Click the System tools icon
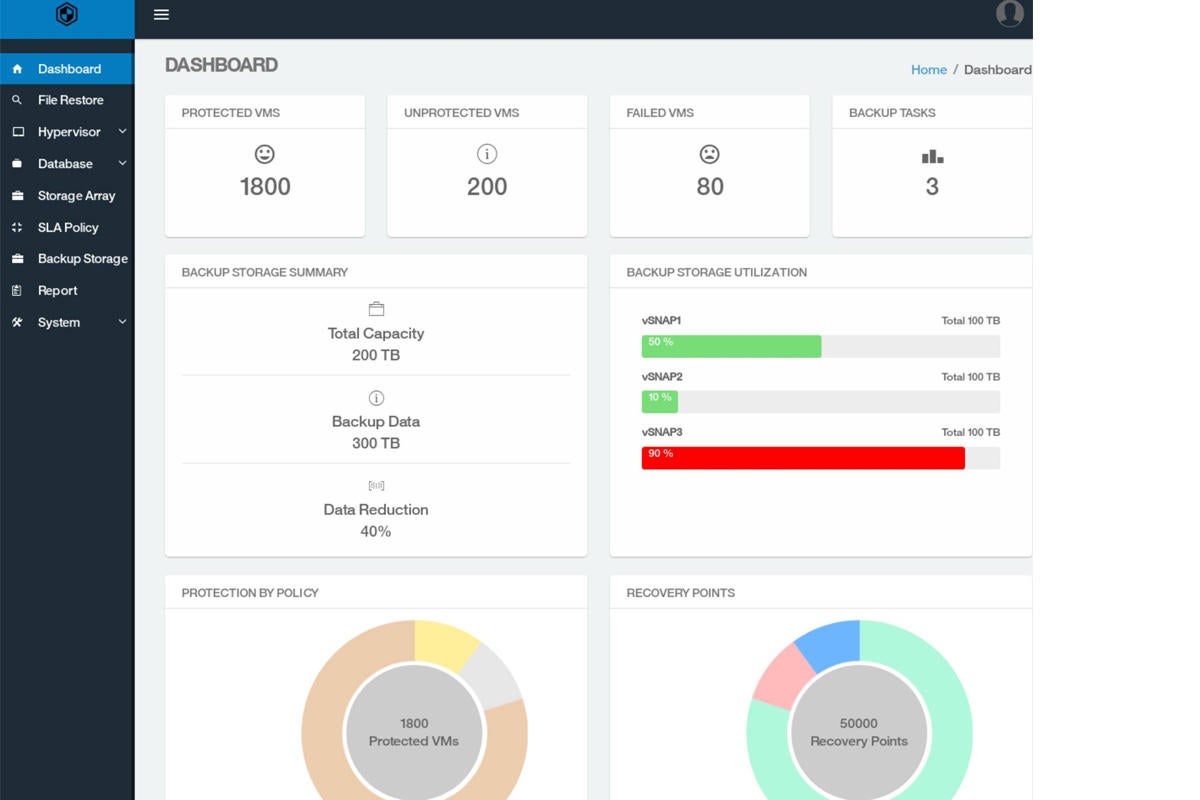This screenshot has width=1200, height=800. coord(17,323)
